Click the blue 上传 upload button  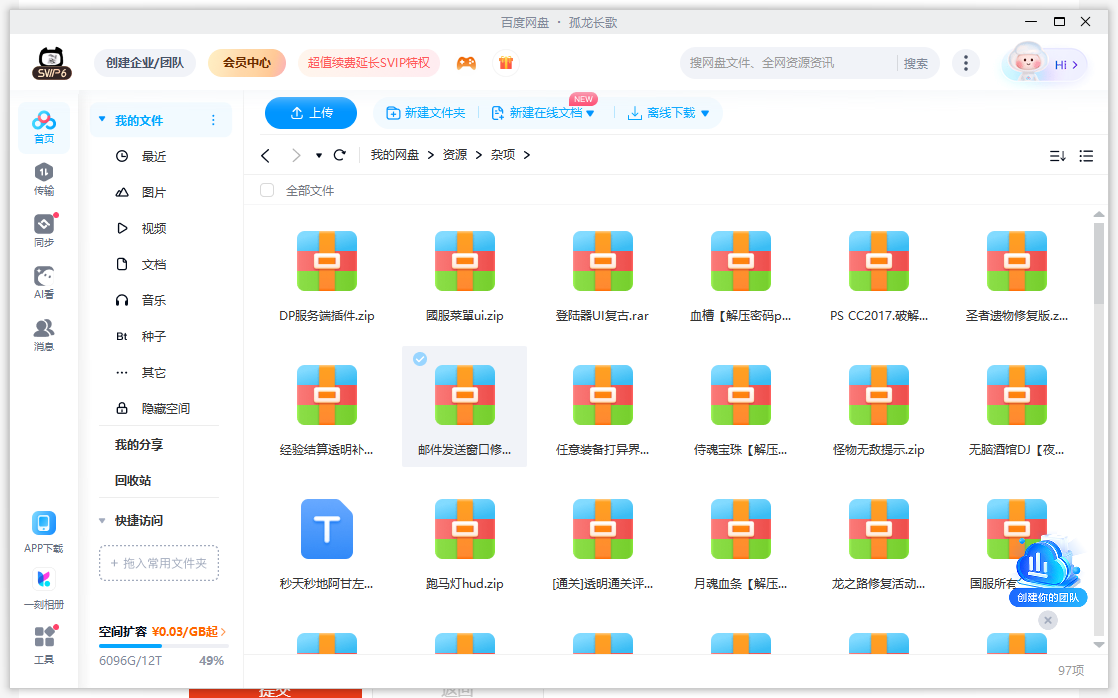[x=311, y=113]
